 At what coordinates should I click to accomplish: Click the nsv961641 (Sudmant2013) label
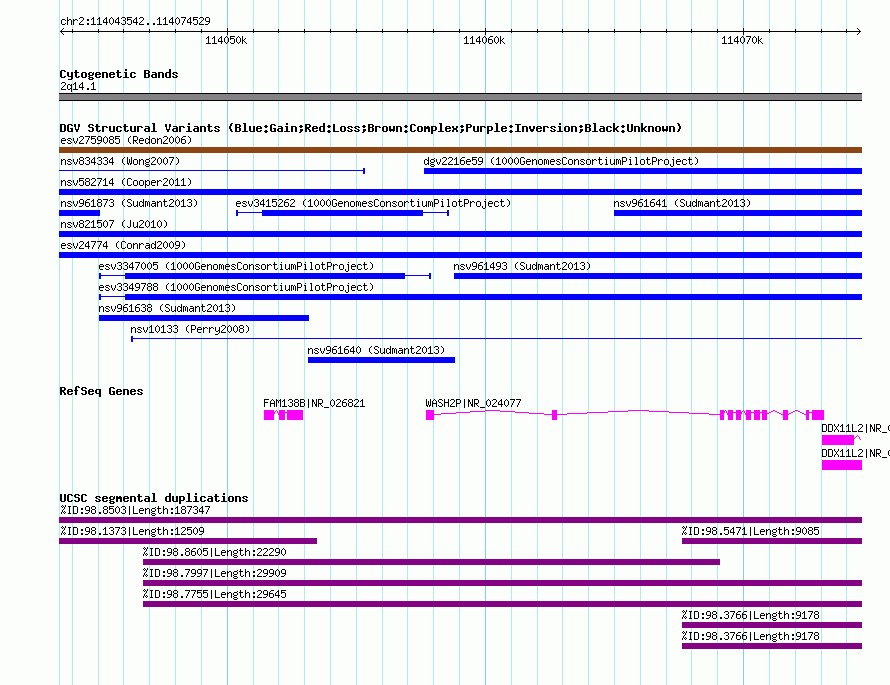682,203
